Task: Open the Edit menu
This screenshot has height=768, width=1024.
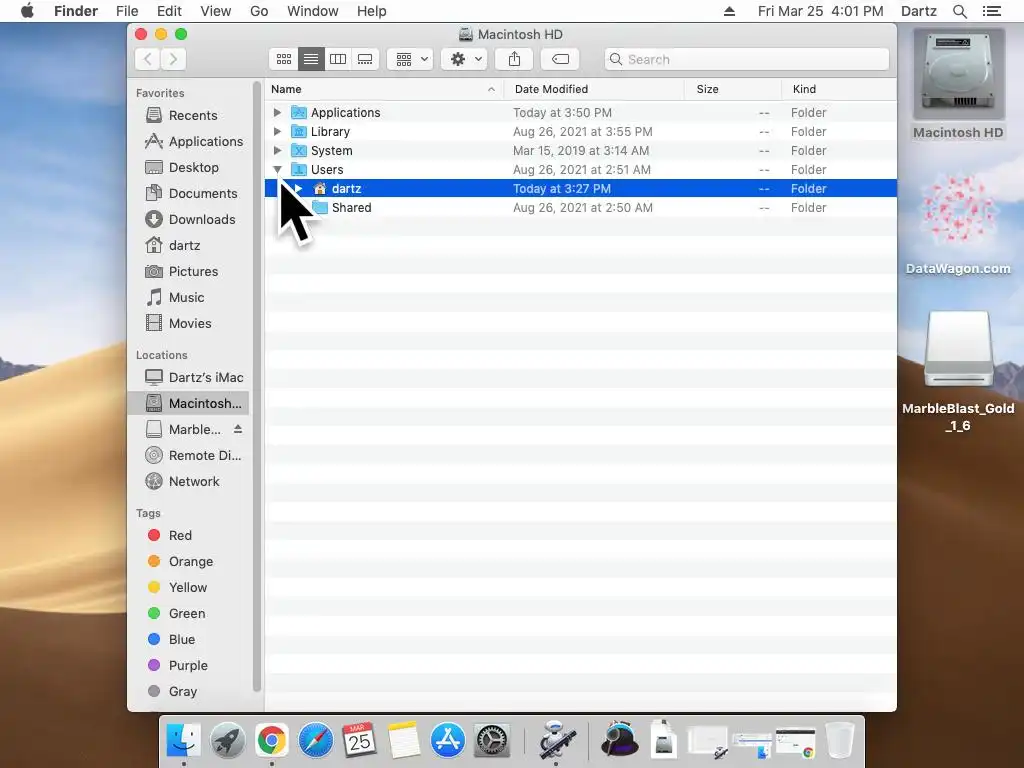Action: click(x=169, y=11)
